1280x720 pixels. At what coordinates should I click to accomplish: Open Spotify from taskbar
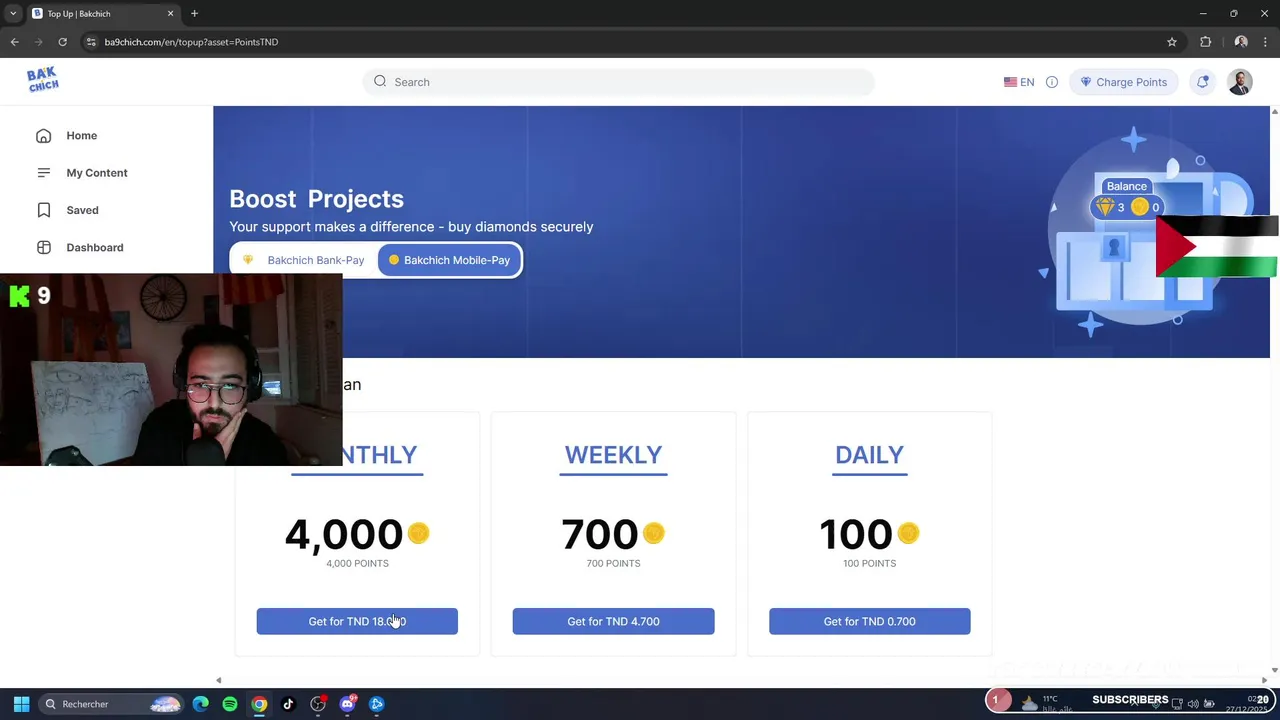click(230, 704)
